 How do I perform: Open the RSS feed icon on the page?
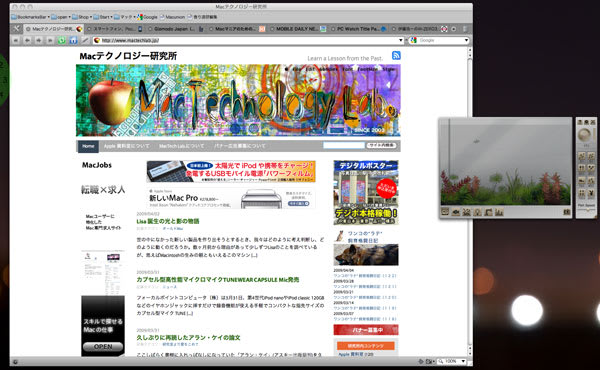tap(396, 55)
